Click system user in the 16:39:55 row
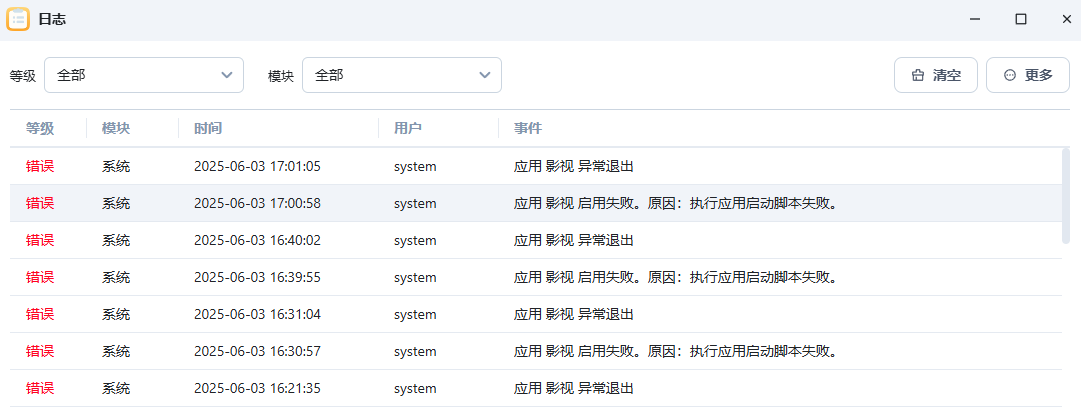This screenshot has height=408, width=1081. point(415,278)
